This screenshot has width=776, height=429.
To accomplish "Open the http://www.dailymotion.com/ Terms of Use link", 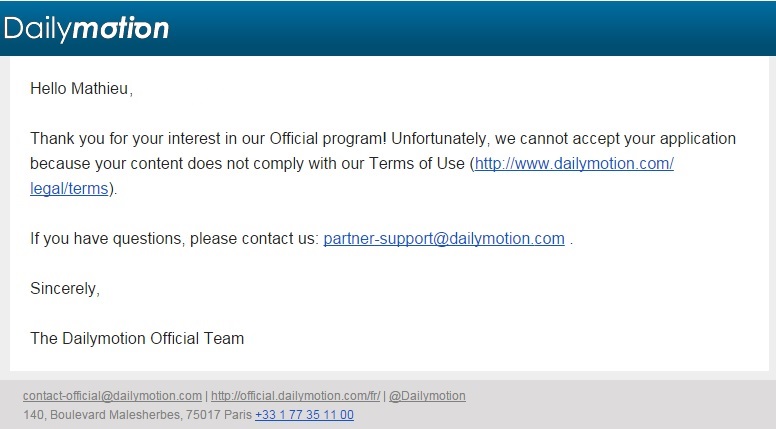I will pyautogui.click(x=574, y=164).
